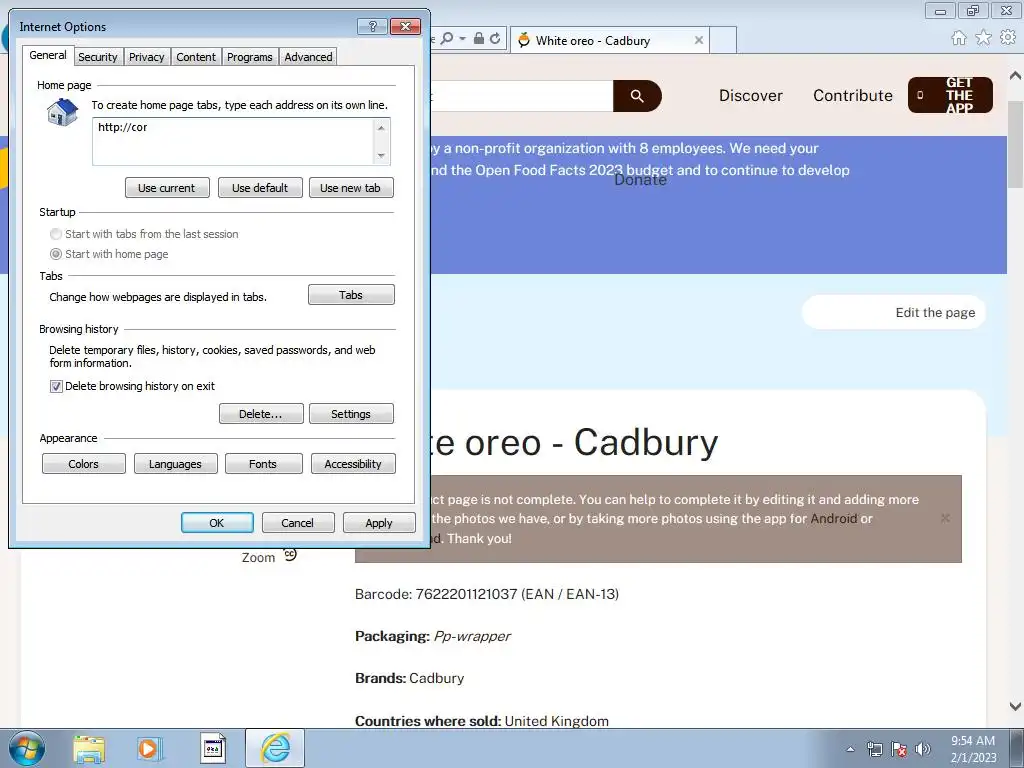Confirm with the OK button
The image size is (1024, 768).
[x=217, y=522]
